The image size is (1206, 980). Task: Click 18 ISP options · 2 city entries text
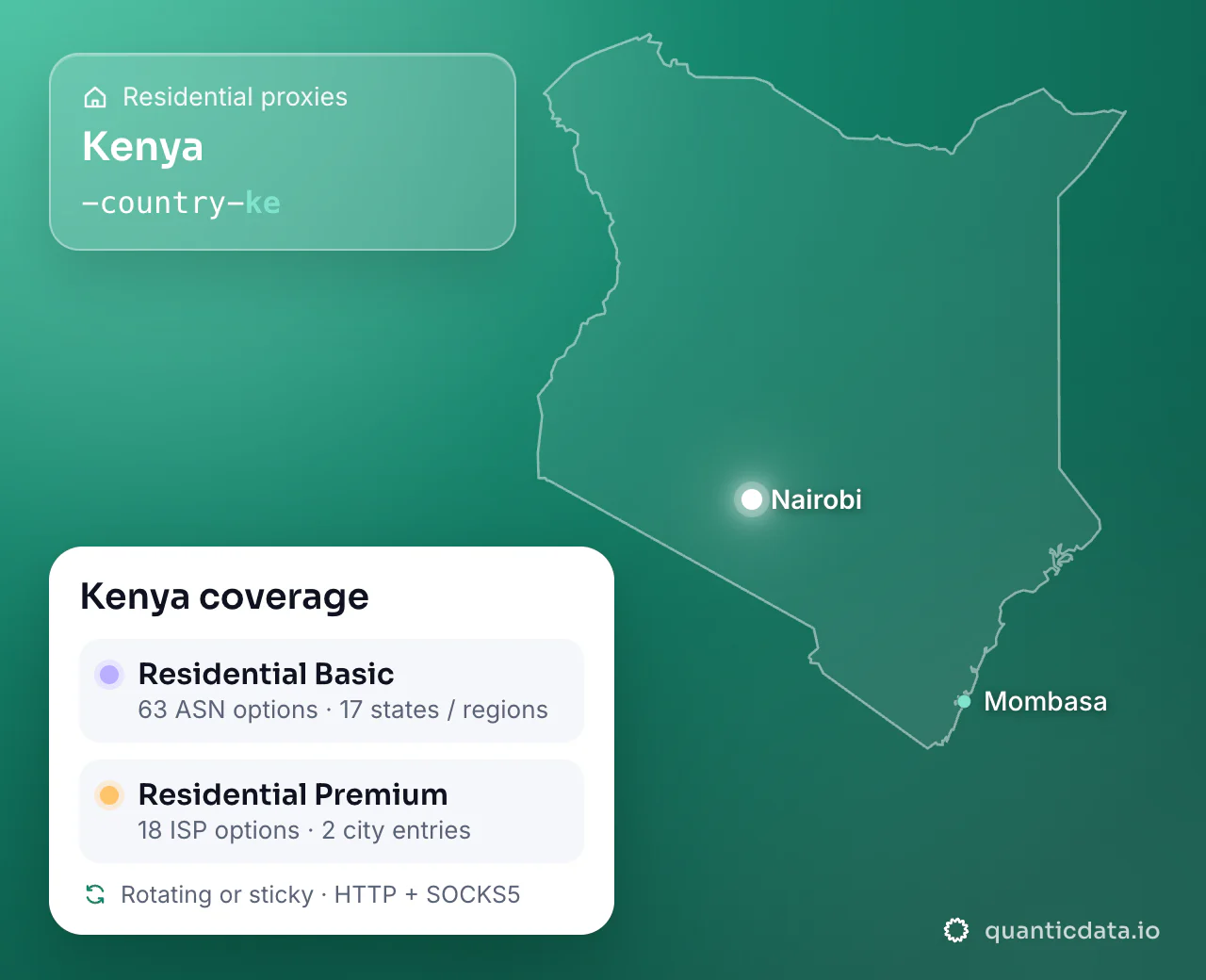[304, 830]
